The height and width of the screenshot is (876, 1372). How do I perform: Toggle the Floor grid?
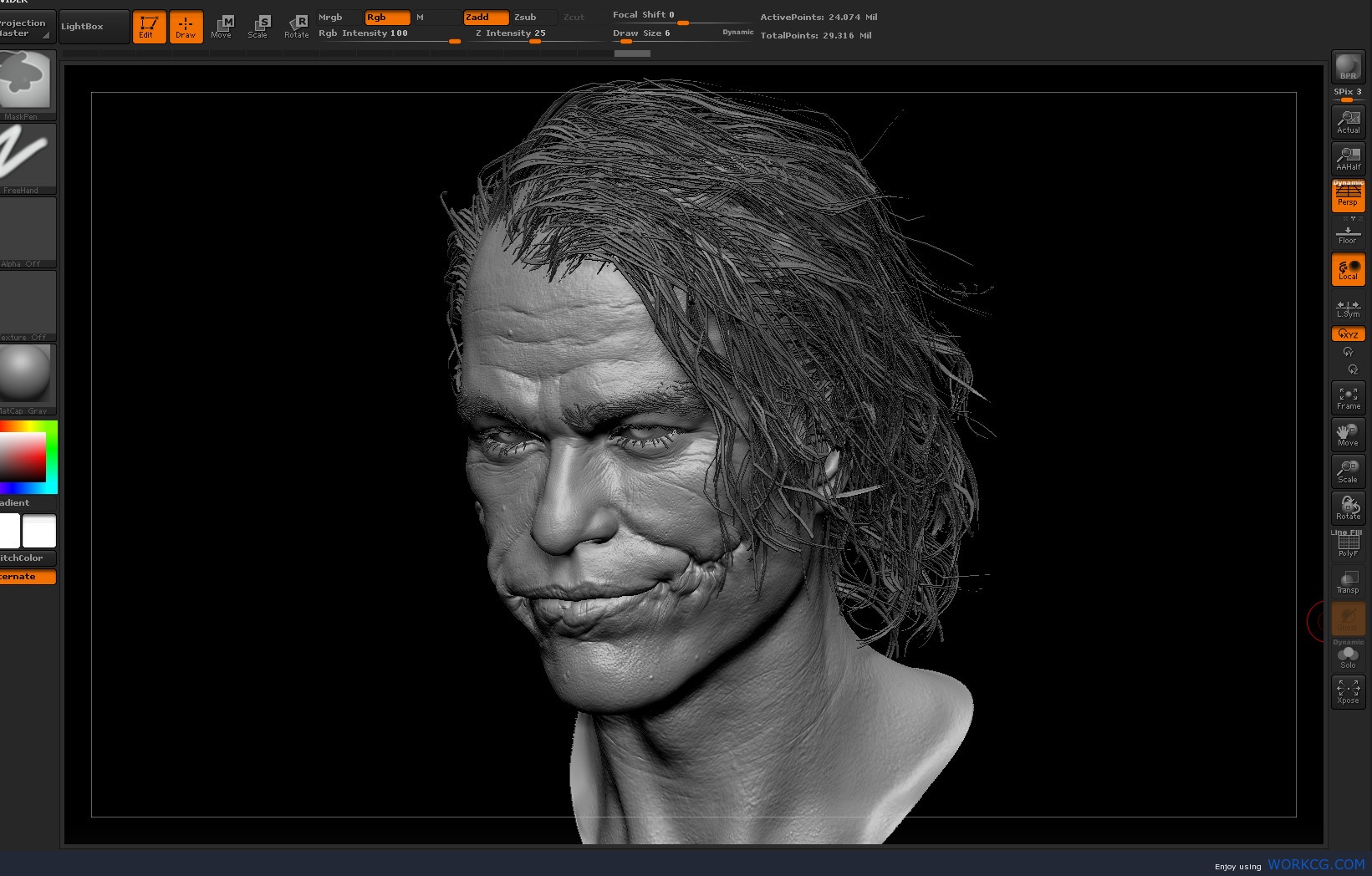click(x=1348, y=234)
